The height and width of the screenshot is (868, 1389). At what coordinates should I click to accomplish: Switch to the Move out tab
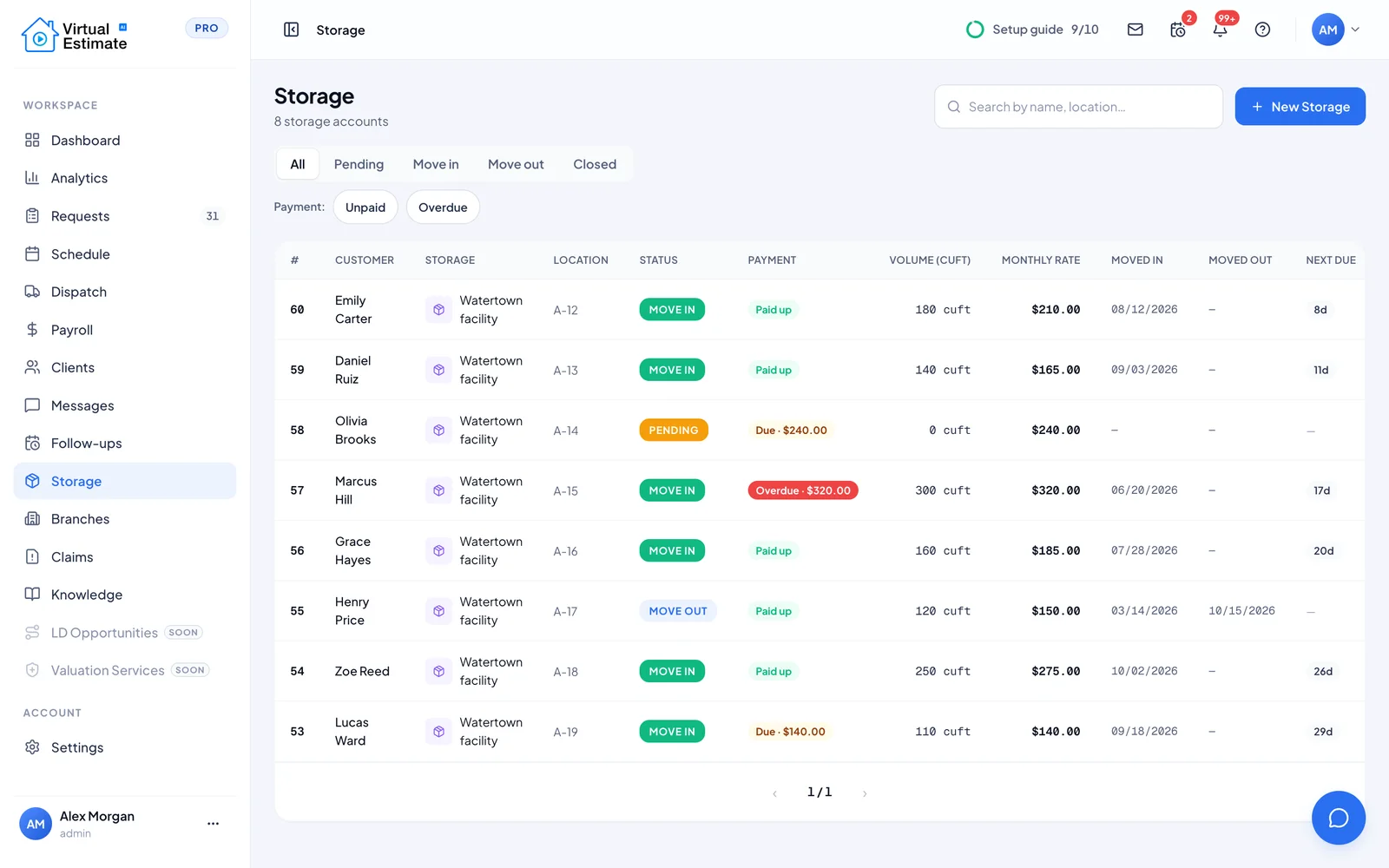pyautogui.click(x=516, y=164)
